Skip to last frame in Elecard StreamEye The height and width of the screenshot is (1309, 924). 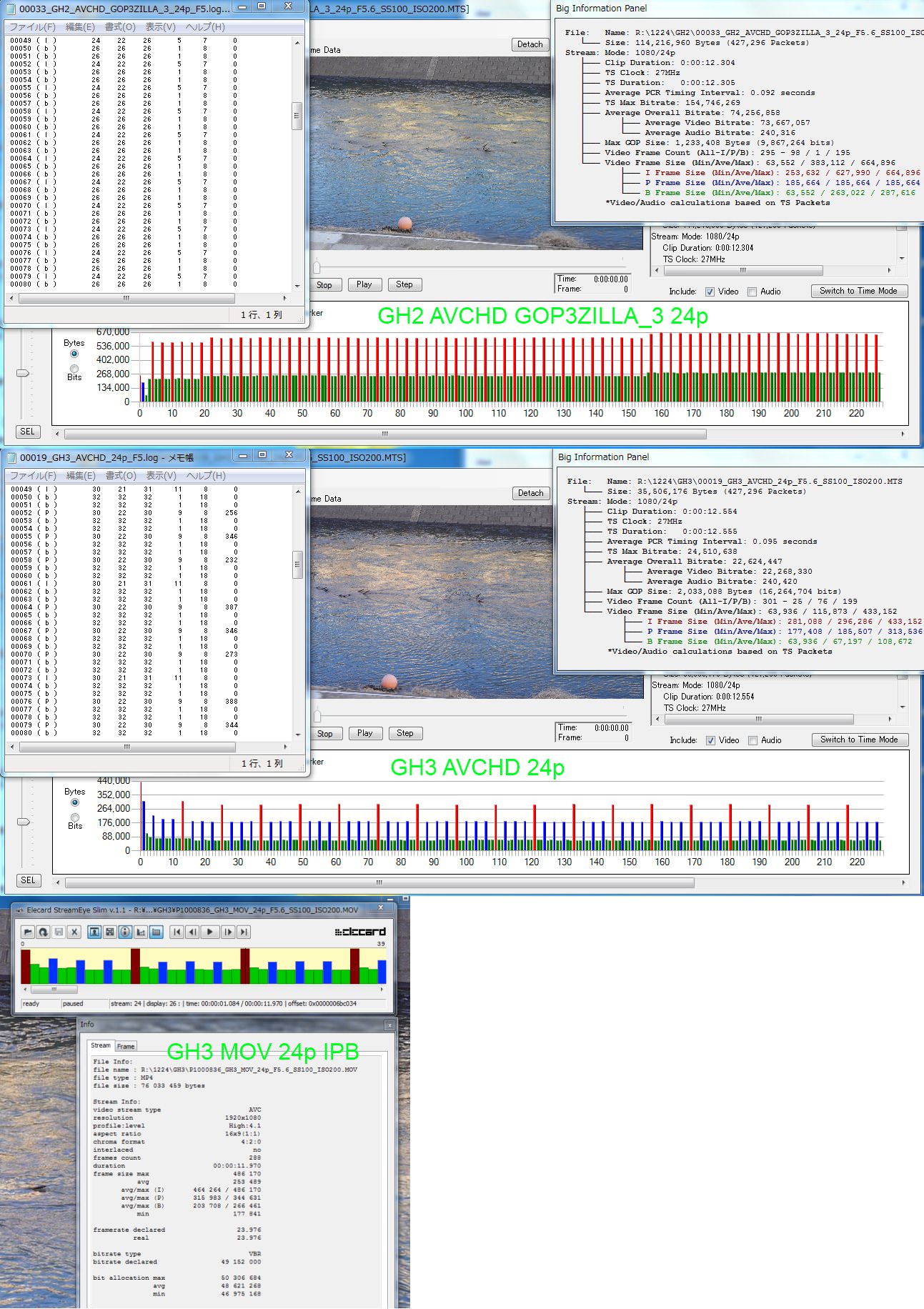[x=244, y=932]
